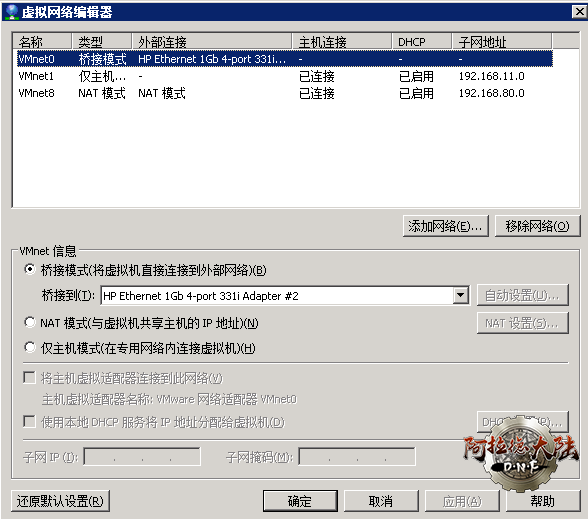The width and height of the screenshot is (588, 519).
Task: Click the Virtual Network Editor title icon
Action: [12, 12]
